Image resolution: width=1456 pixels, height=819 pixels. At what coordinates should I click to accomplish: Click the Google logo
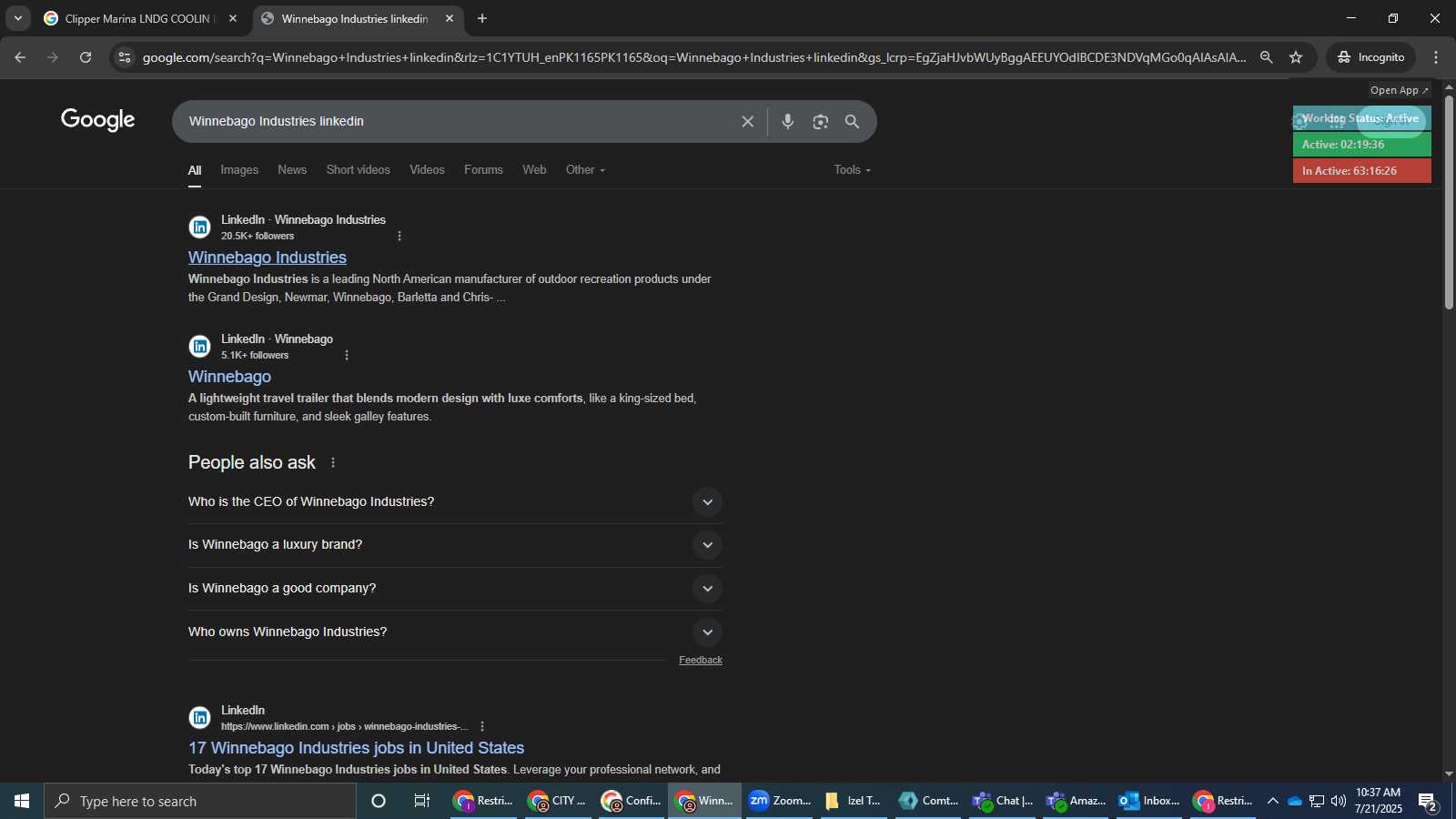click(97, 120)
